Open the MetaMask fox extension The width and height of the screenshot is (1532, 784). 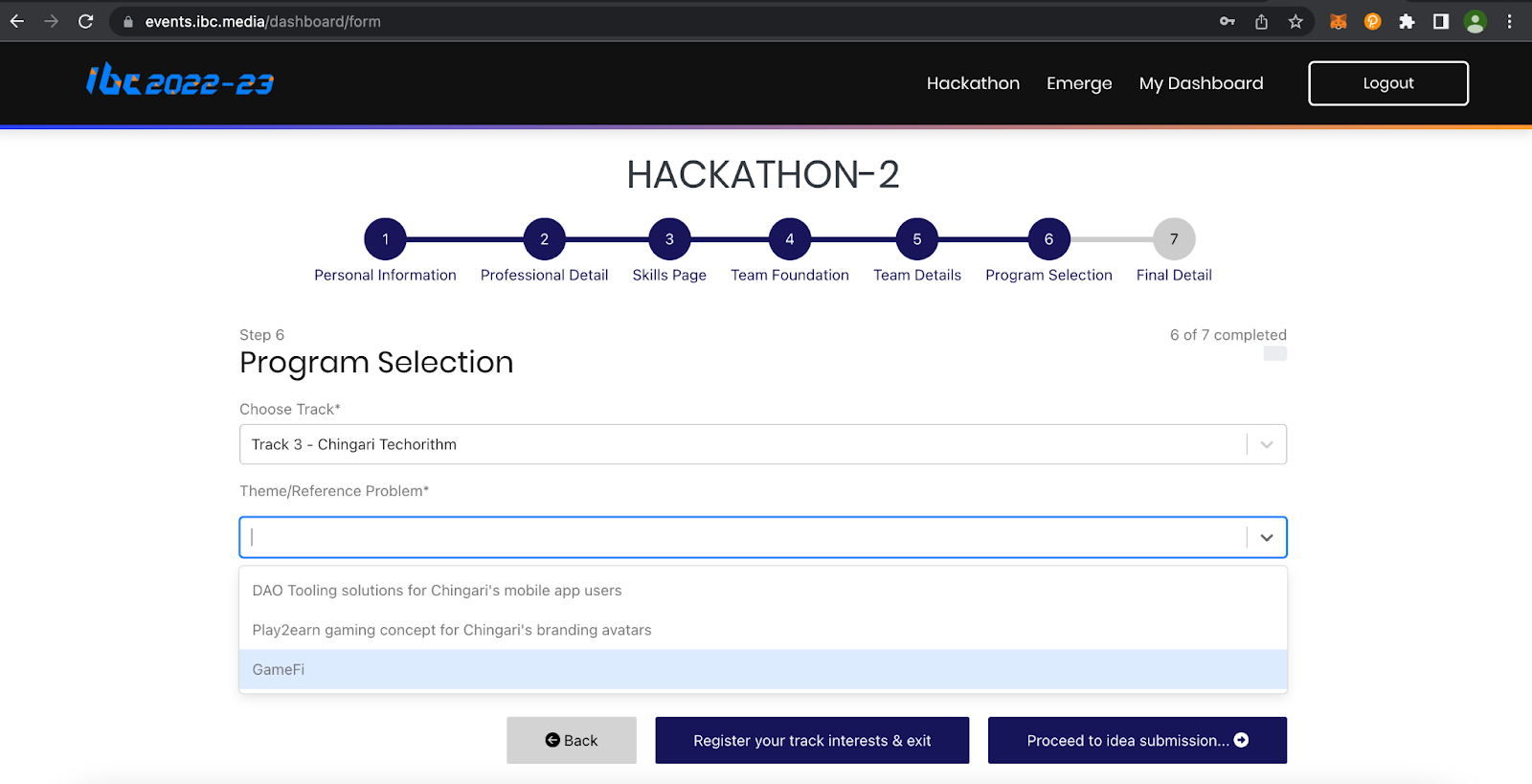[x=1339, y=21]
